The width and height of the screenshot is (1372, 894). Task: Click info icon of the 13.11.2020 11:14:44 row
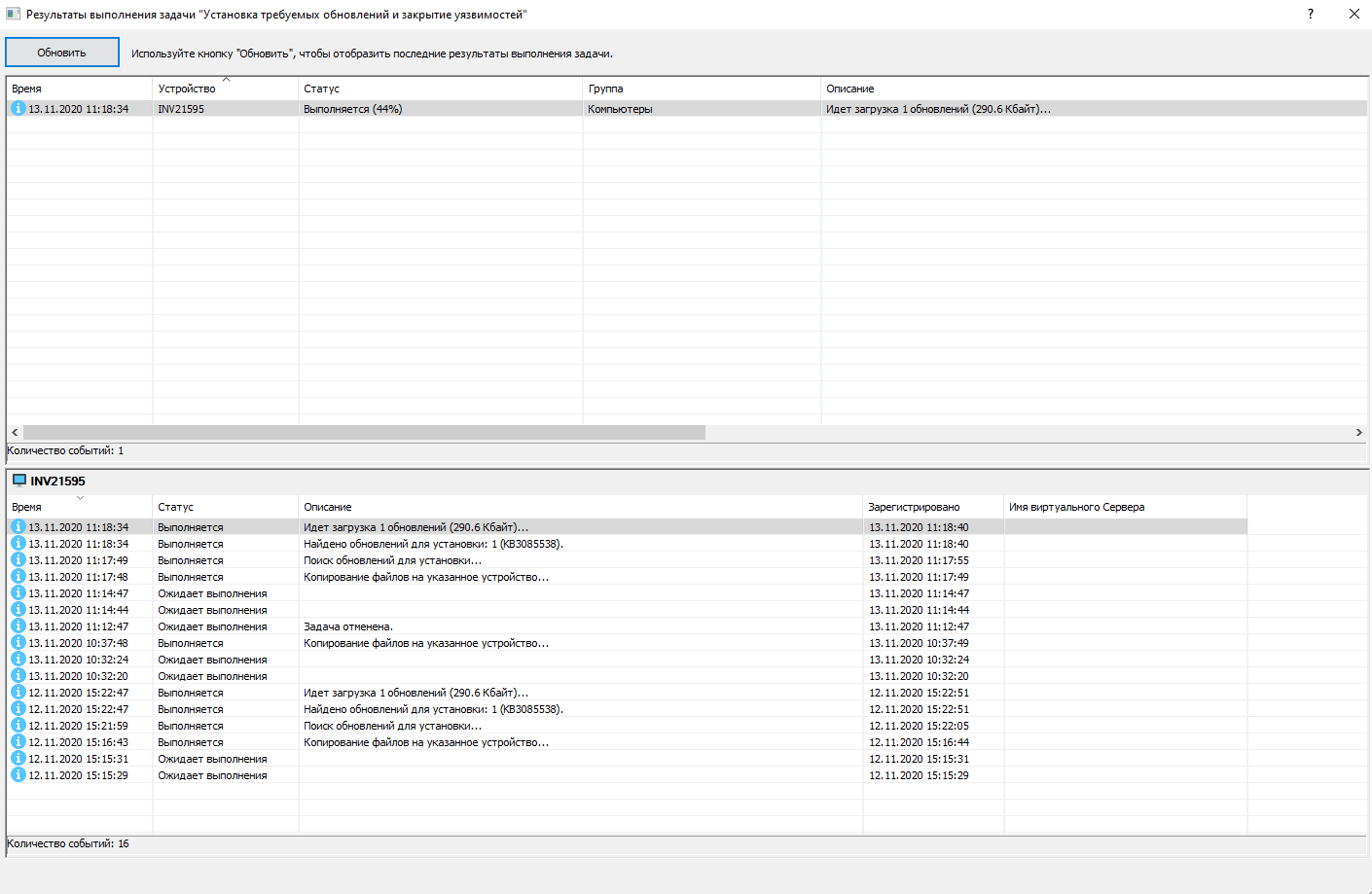coord(18,610)
